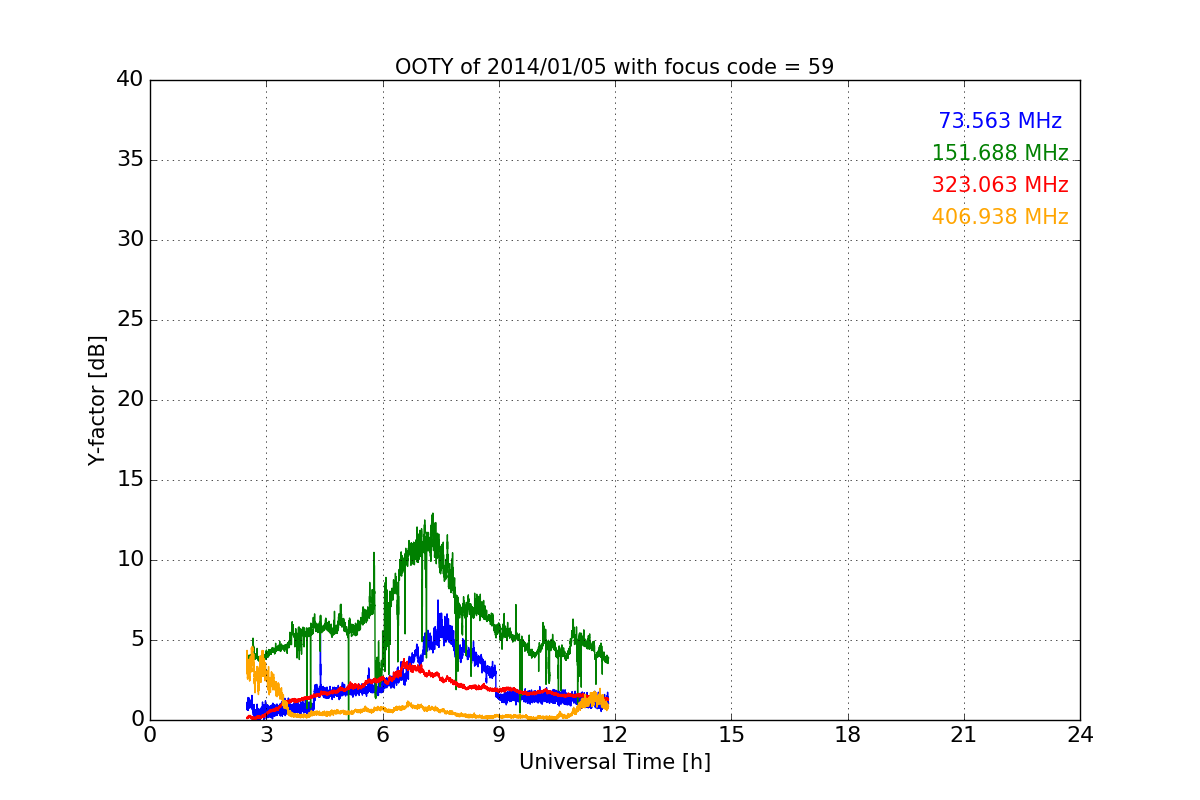Click the x-axis tick label 12

(615, 735)
